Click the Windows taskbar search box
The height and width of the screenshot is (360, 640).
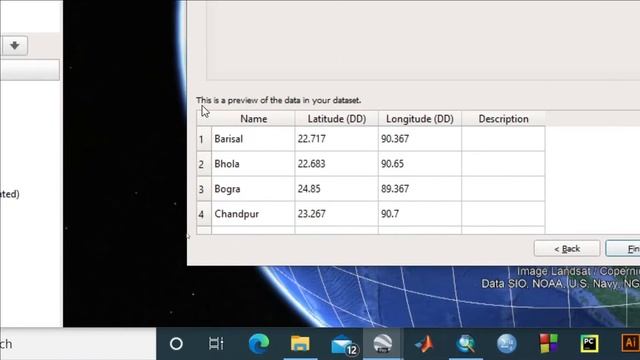78,344
